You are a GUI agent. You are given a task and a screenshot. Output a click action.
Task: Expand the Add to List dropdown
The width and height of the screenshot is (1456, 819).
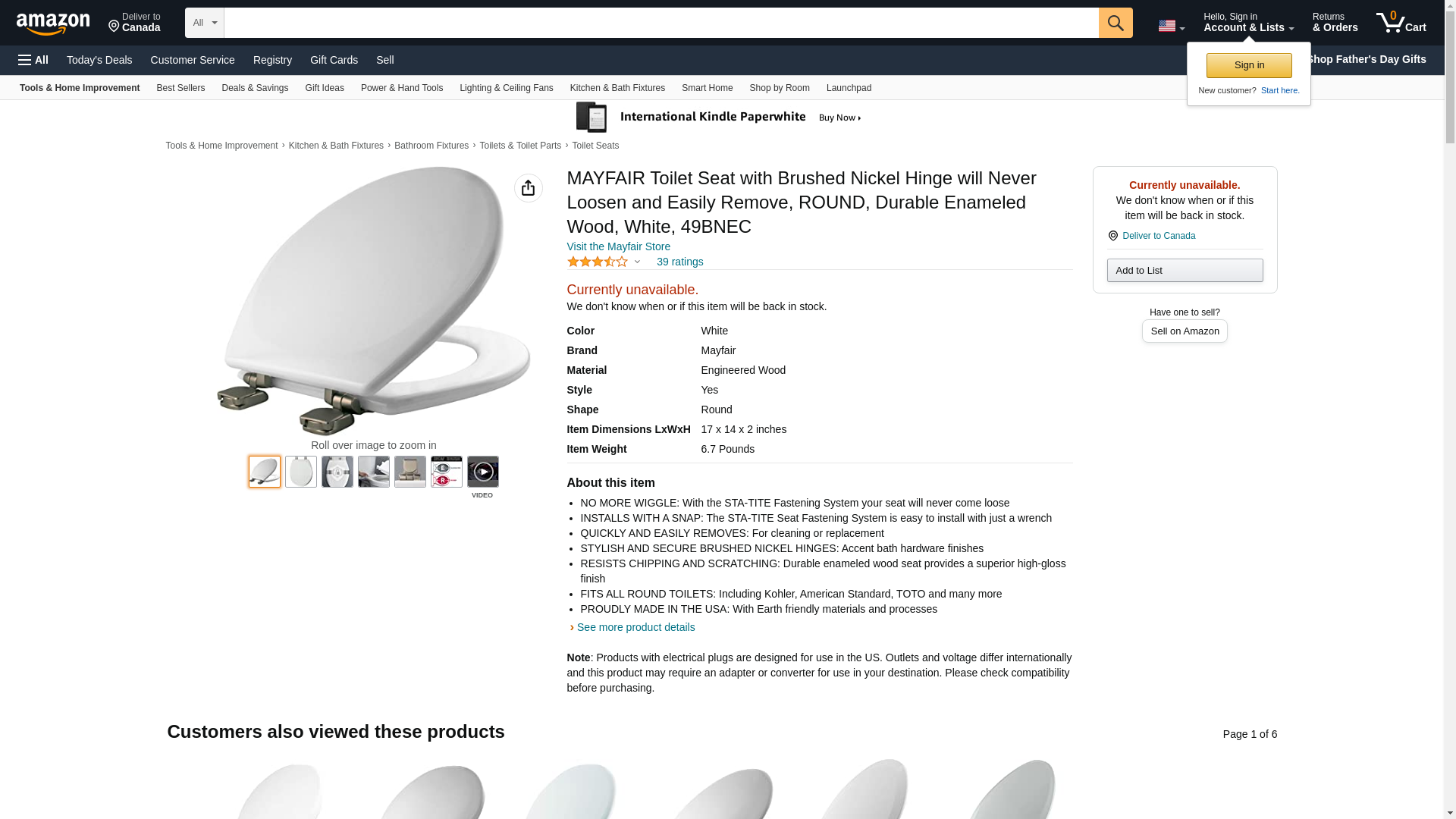pyautogui.click(x=1185, y=271)
